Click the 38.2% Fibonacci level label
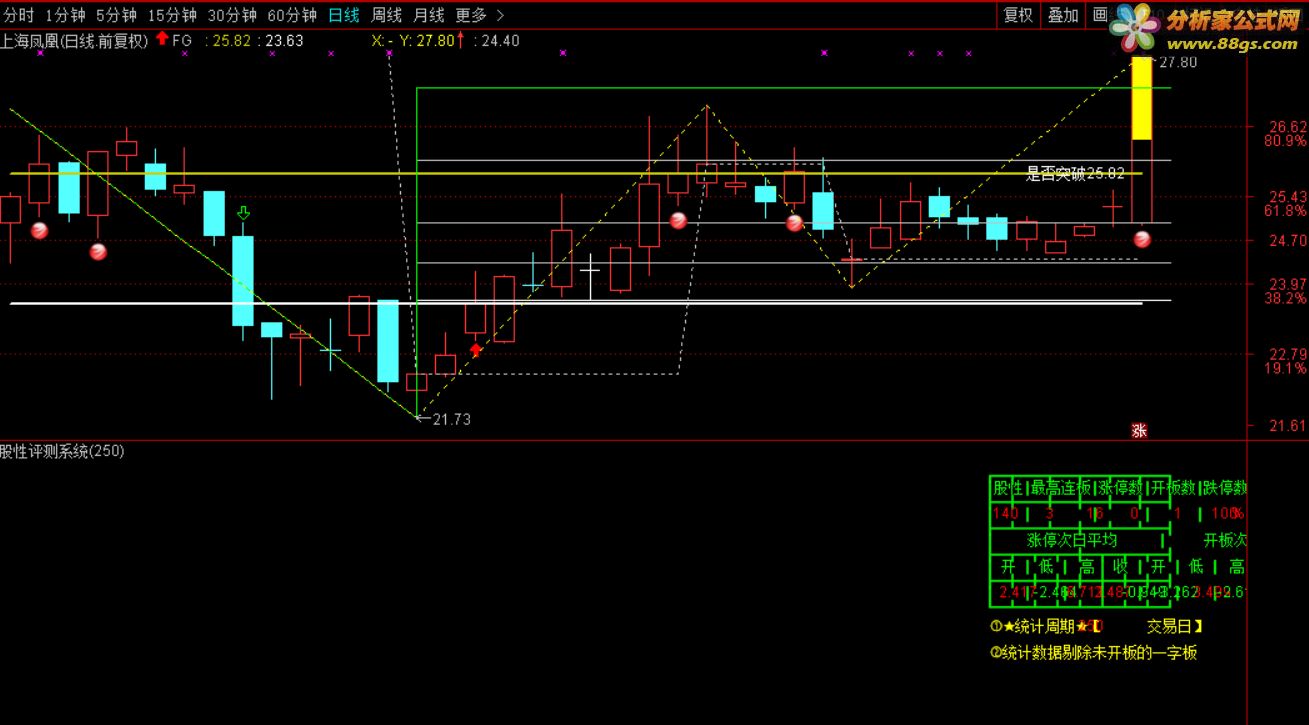Image resolution: width=1309 pixels, height=725 pixels. point(1285,298)
